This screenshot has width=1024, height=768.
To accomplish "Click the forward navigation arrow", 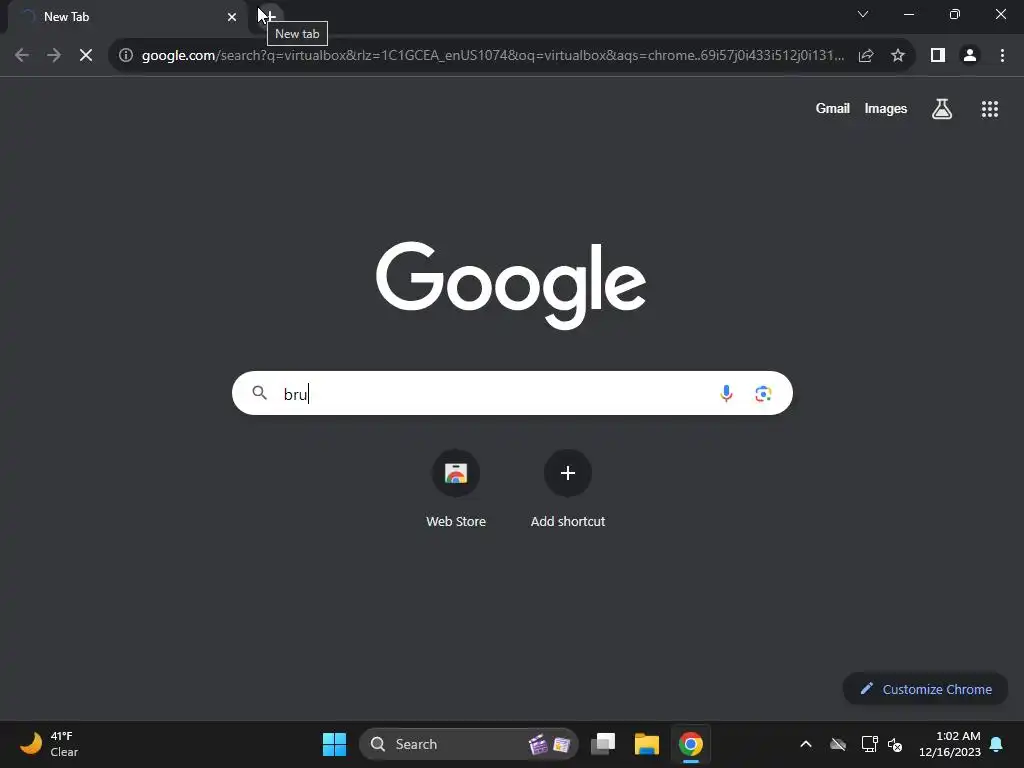I will [x=54, y=56].
